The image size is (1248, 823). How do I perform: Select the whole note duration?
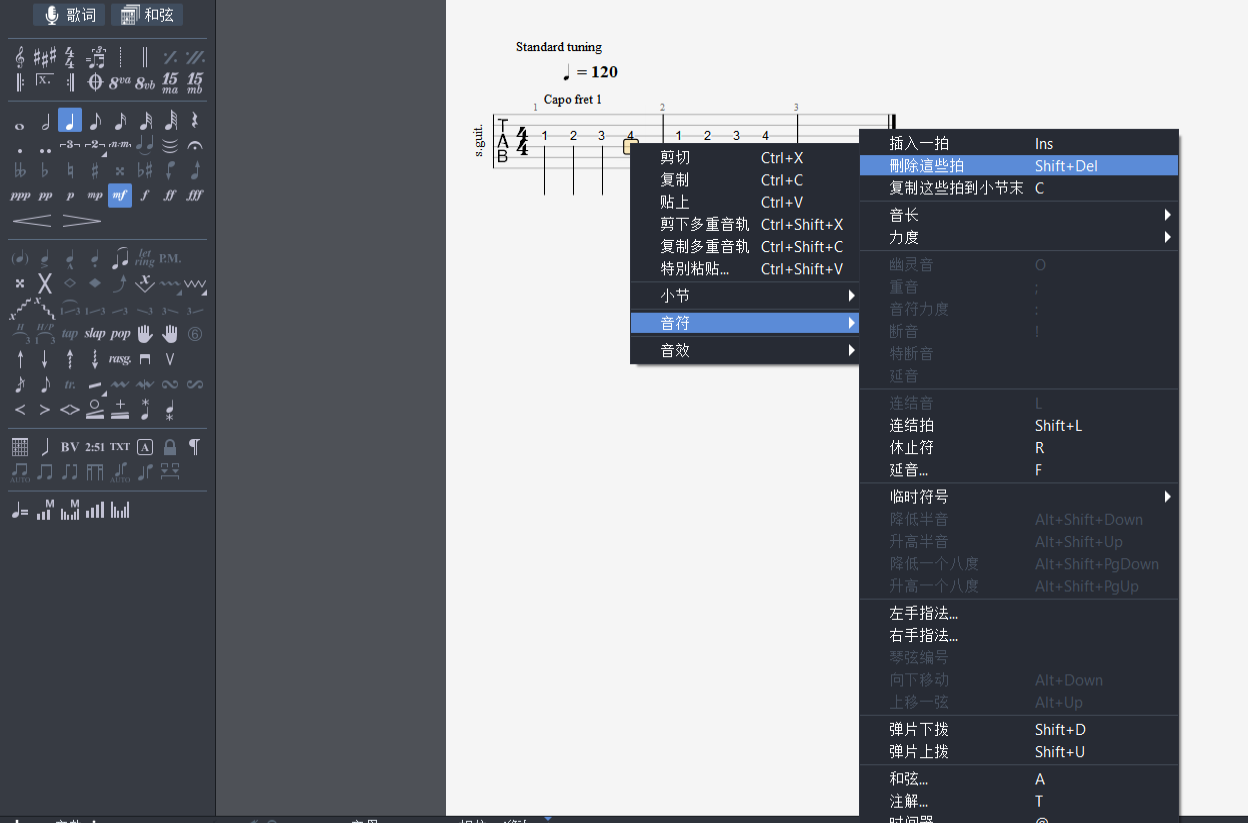click(20, 122)
